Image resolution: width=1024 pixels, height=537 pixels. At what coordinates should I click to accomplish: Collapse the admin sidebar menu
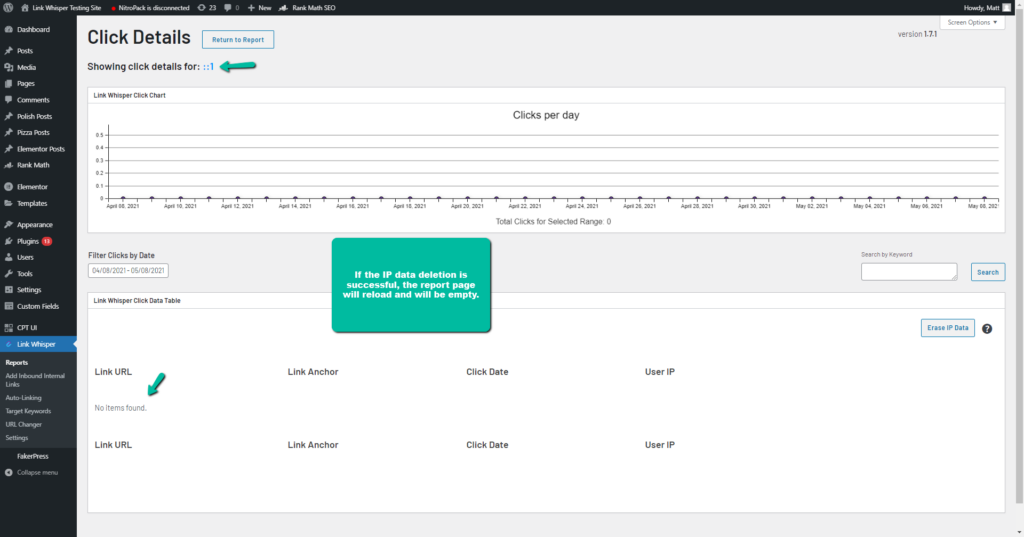coord(31,472)
